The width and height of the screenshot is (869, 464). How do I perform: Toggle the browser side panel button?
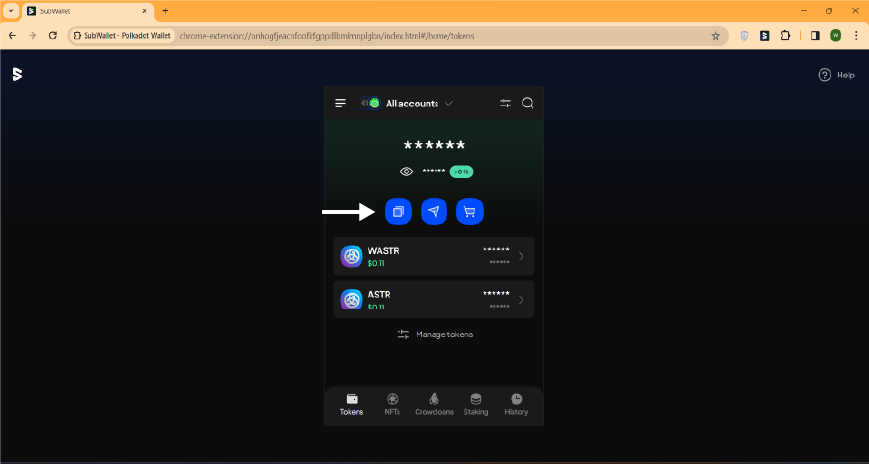(x=814, y=35)
